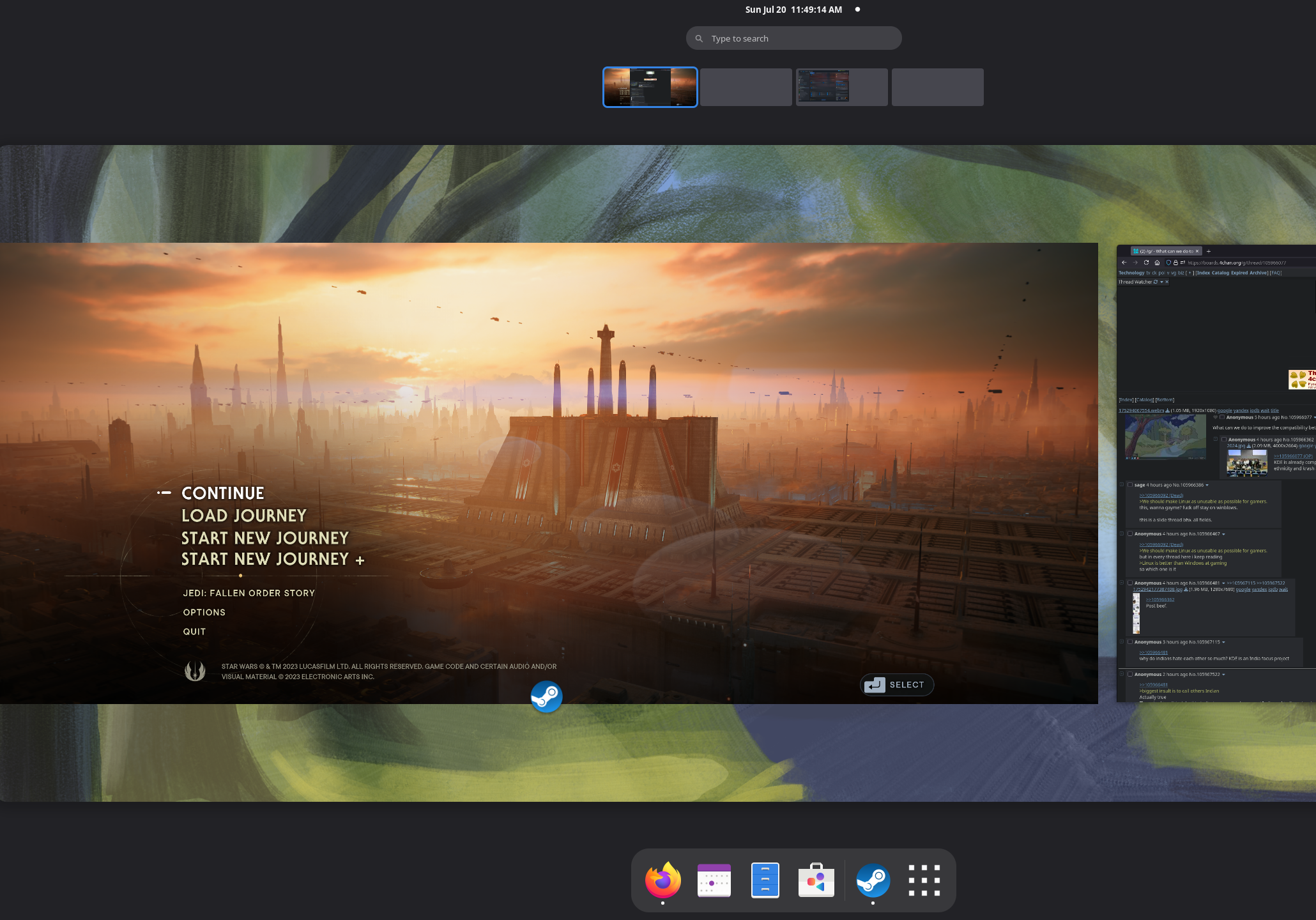1316x920 pixels.
Task: Choose LOAD JOURNEY menu entry
Action: point(244,516)
